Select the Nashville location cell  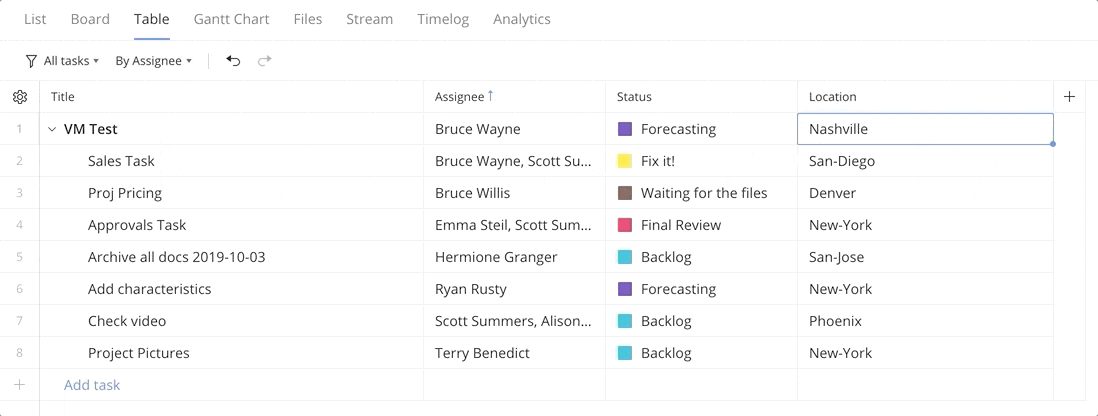coord(924,129)
